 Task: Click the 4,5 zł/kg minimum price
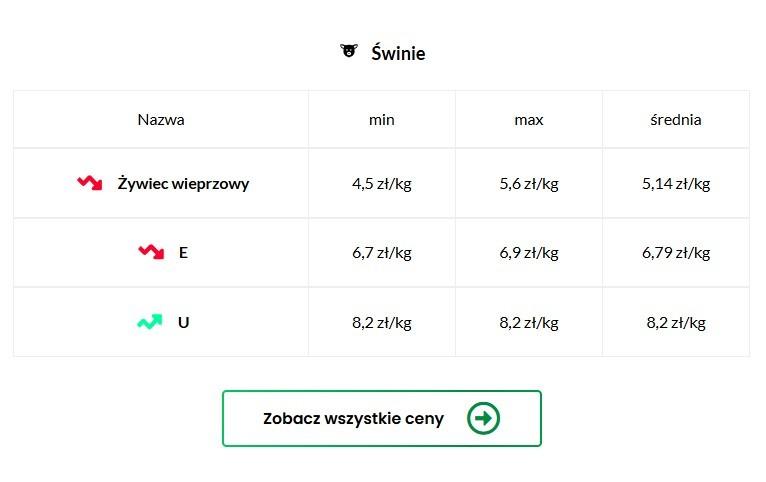pos(382,184)
